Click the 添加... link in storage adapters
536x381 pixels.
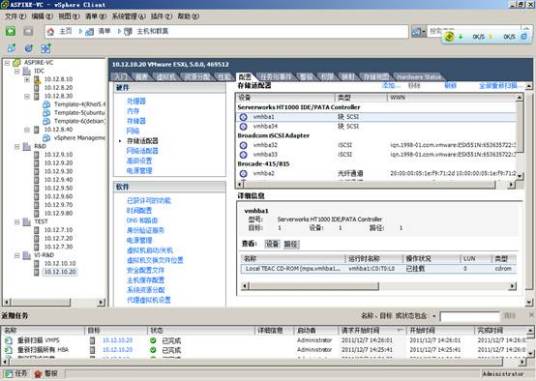point(390,85)
